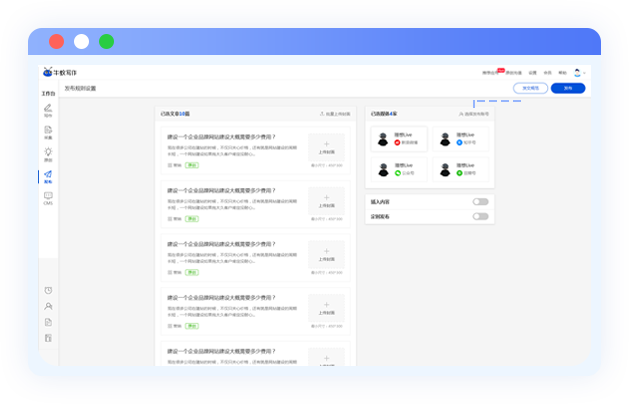
Task: Toggle the 插入内容 switch
Action: click(x=480, y=202)
